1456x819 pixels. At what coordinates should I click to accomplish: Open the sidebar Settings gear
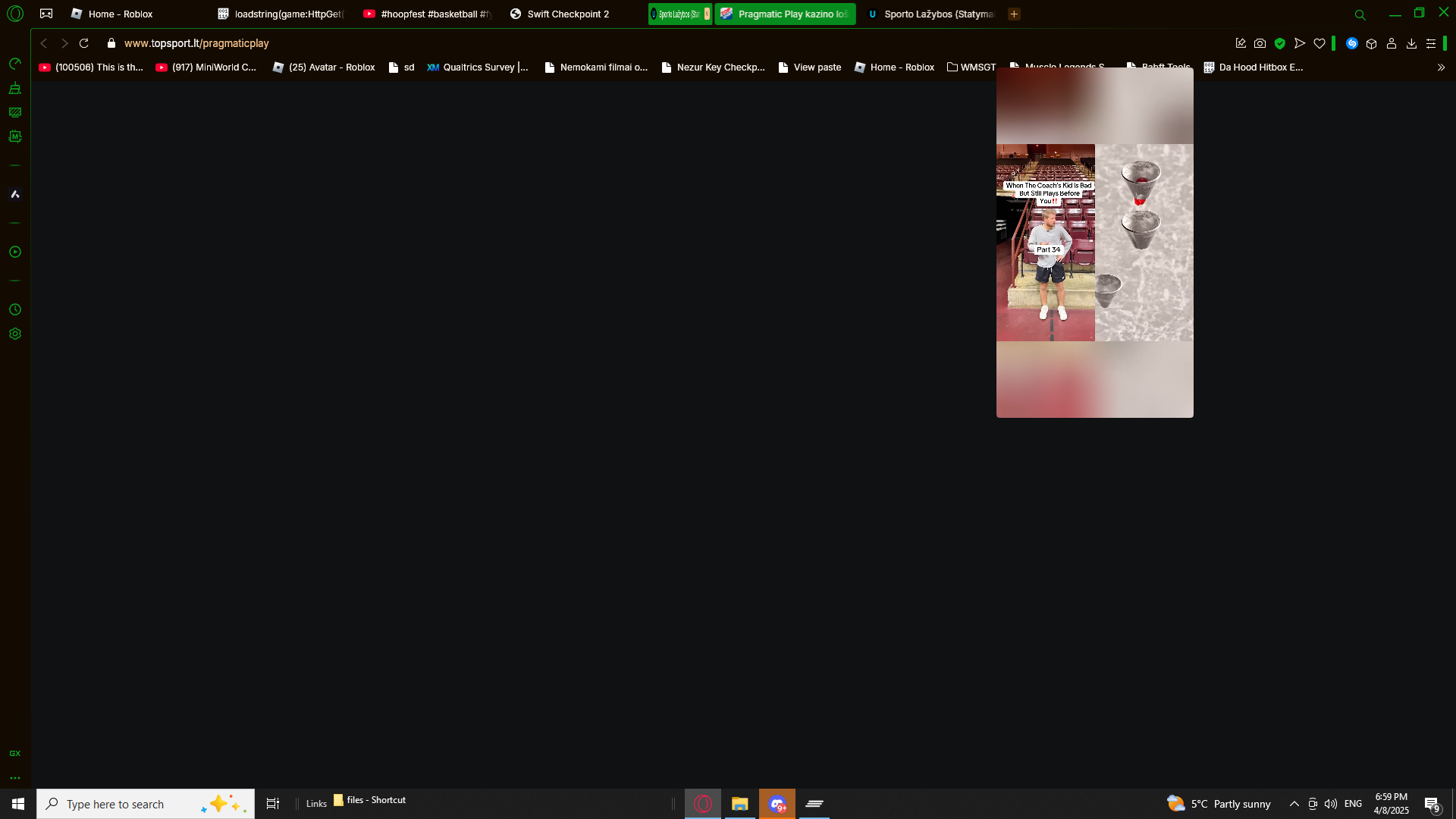point(14,334)
